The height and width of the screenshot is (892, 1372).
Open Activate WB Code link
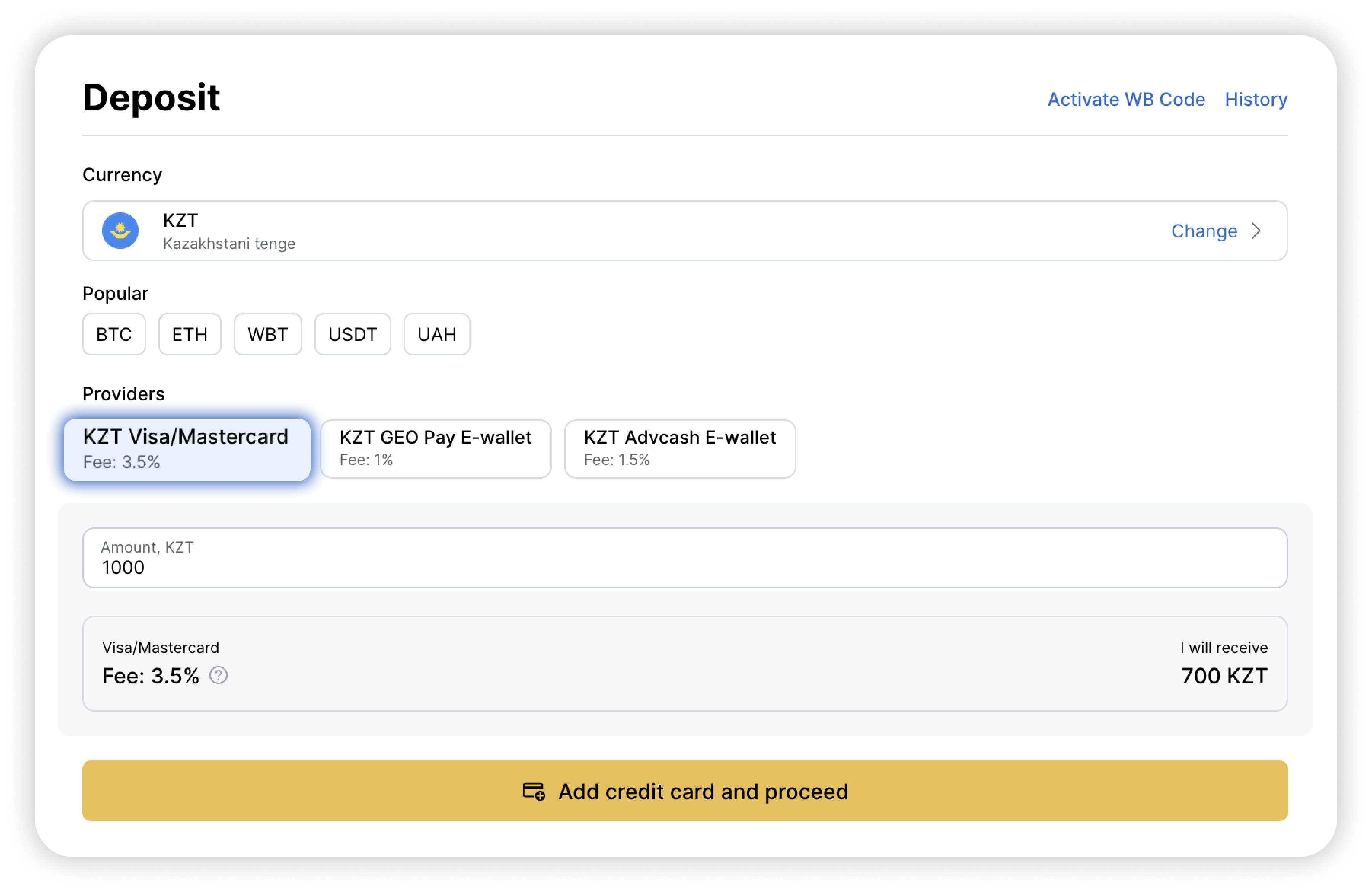pyautogui.click(x=1126, y=99)
